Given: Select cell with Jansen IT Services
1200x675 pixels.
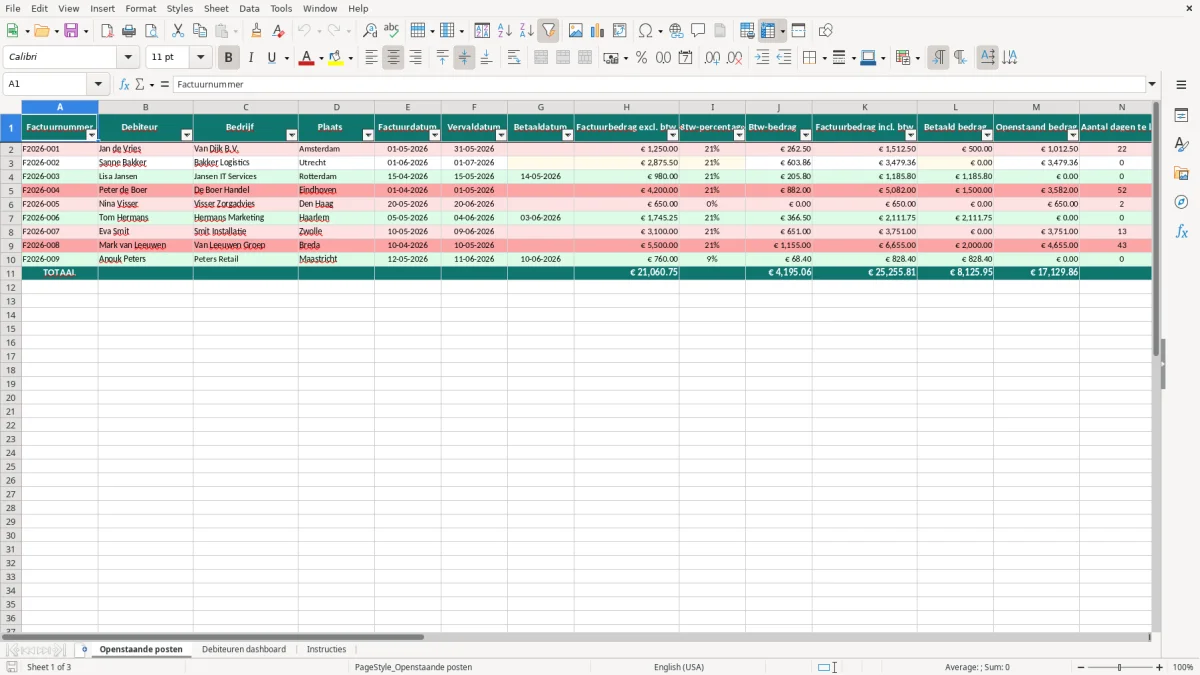Looking at the screenshot, I should pos(246,176).
